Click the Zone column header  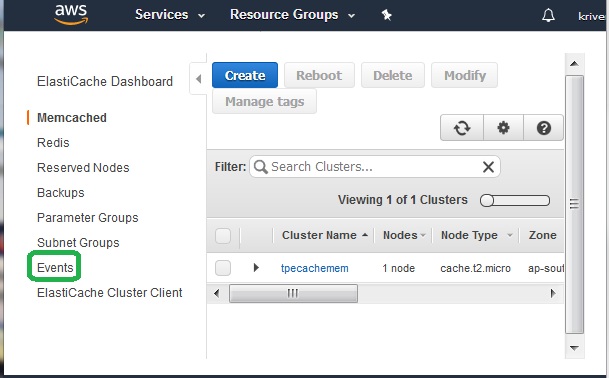tap(542, 235)
